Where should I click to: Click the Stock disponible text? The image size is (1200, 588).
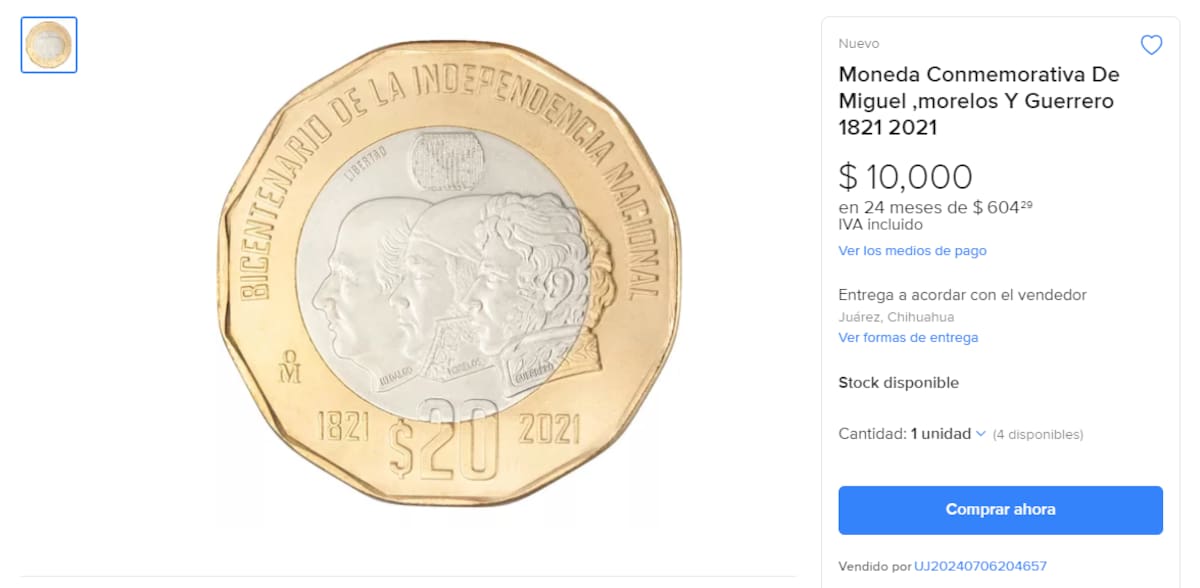[899, 382]
